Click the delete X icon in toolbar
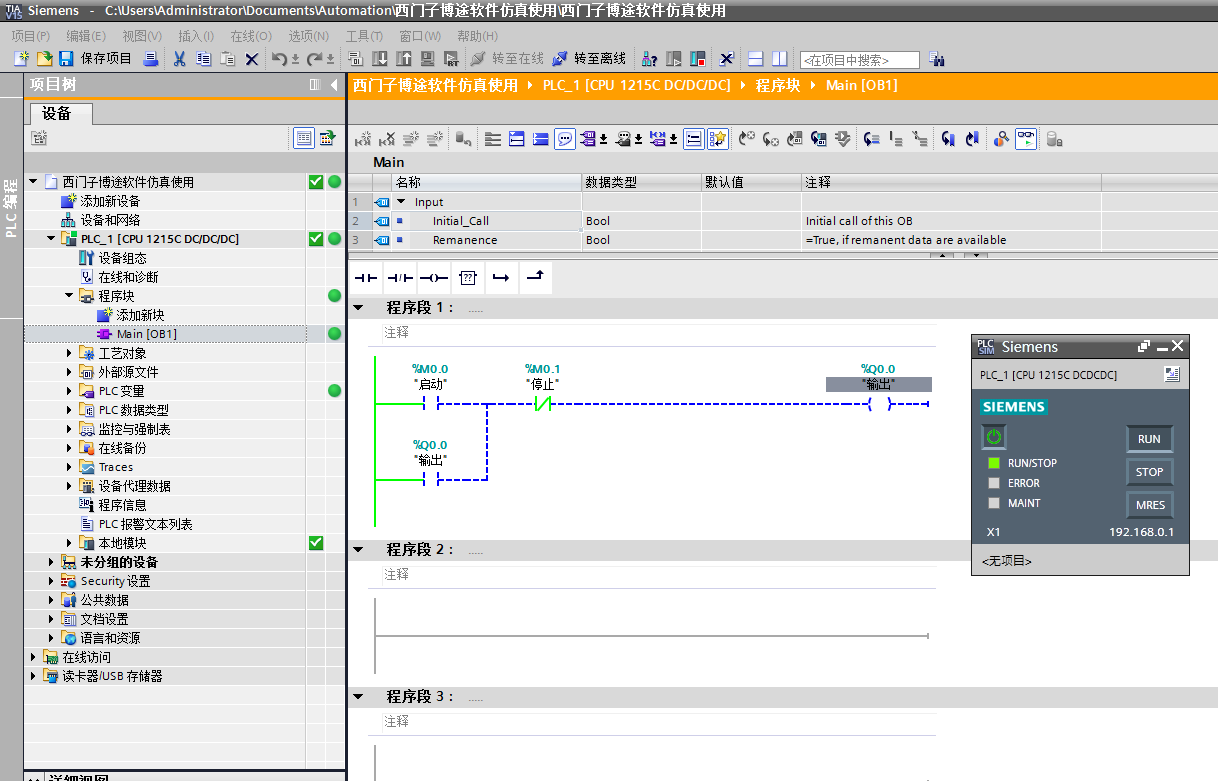This screenshot has width=1218, height=781. [252, 59]
